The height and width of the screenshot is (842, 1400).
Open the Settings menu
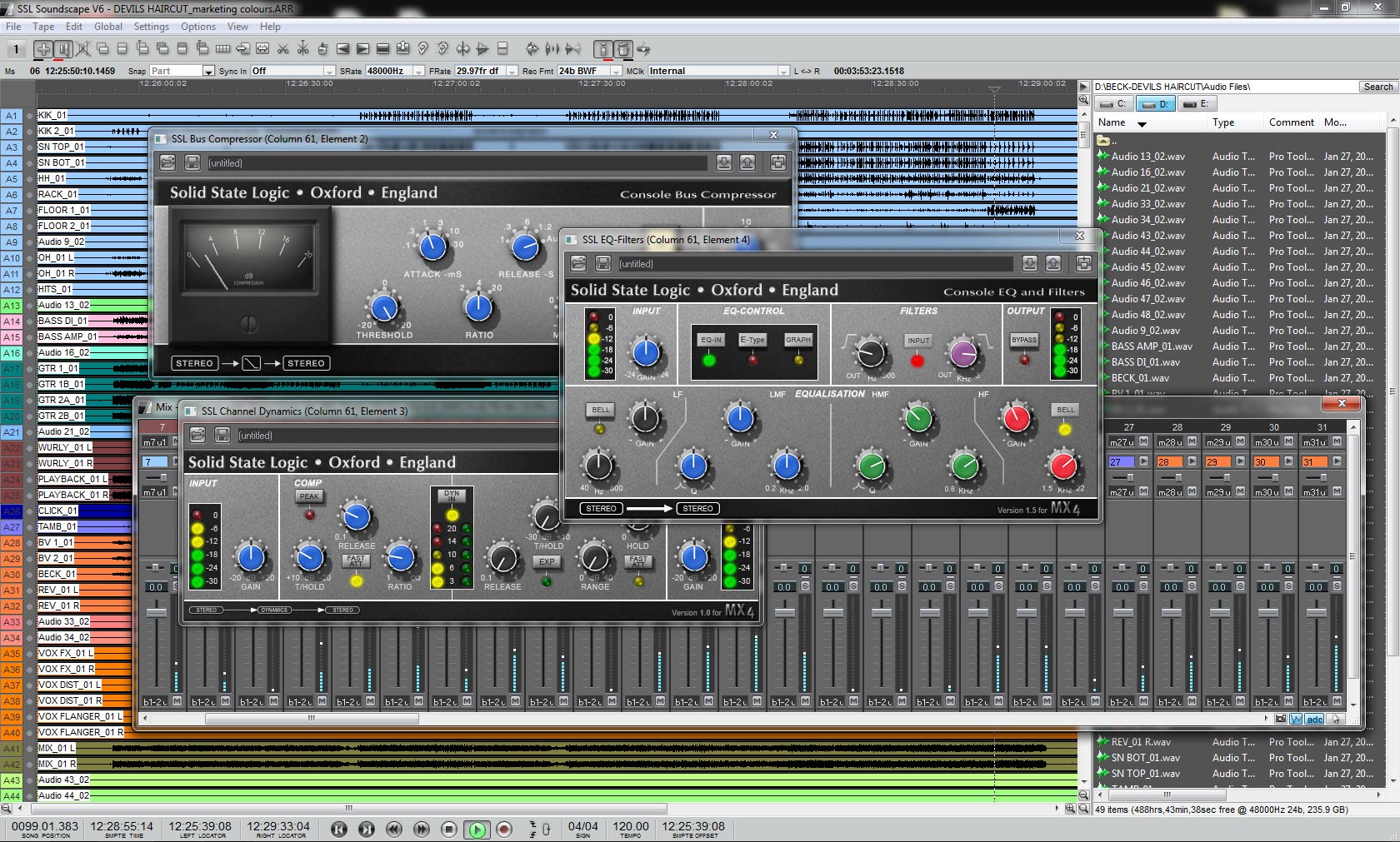pyautogui.click(x=152, y=27)
